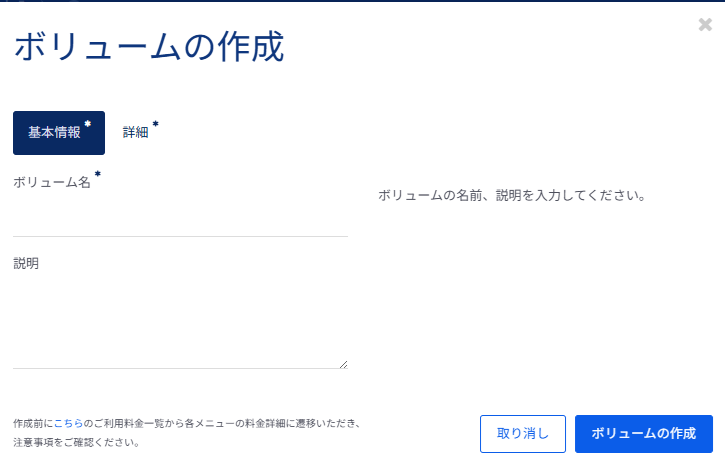Open the 詳細 tab
The width and height of the screenshot is (725, 464).
point(135,133)
